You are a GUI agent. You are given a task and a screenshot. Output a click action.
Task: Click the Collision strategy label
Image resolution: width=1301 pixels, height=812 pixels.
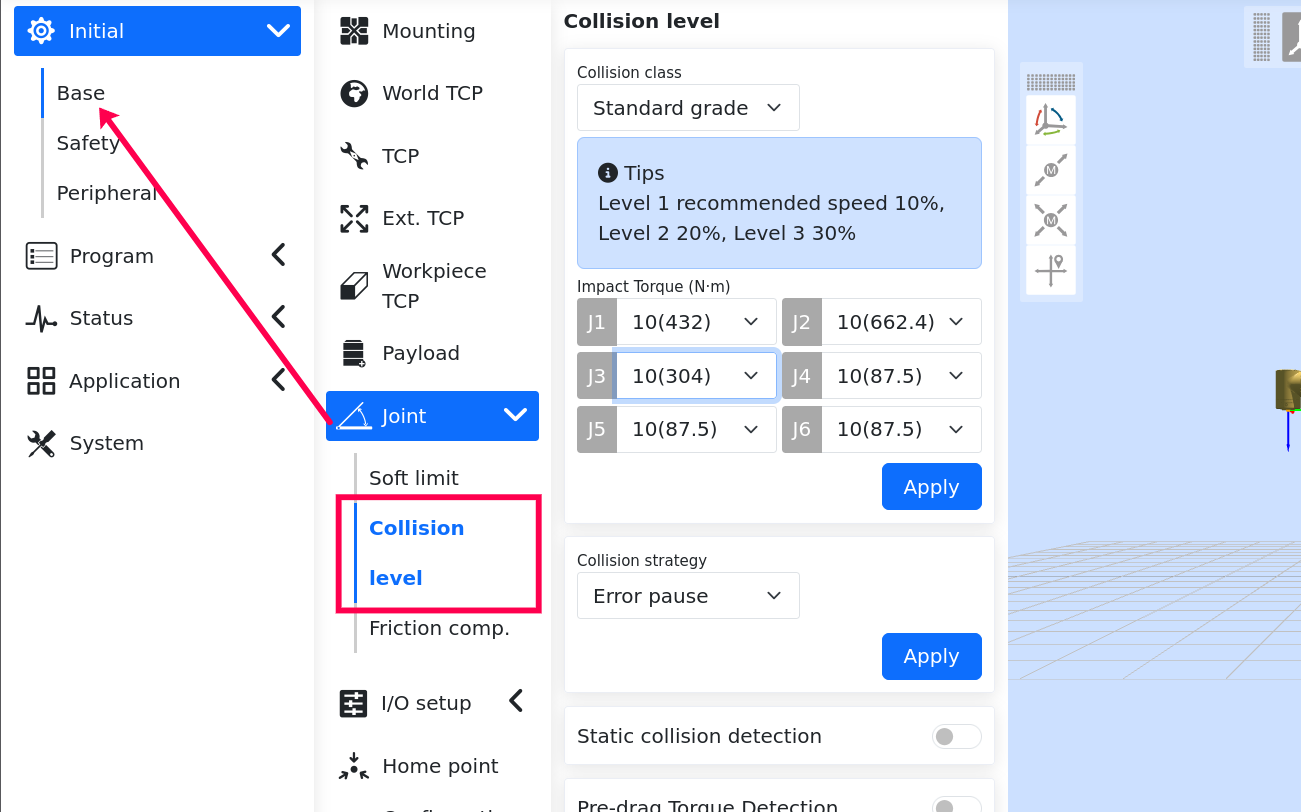coord(642,561)
